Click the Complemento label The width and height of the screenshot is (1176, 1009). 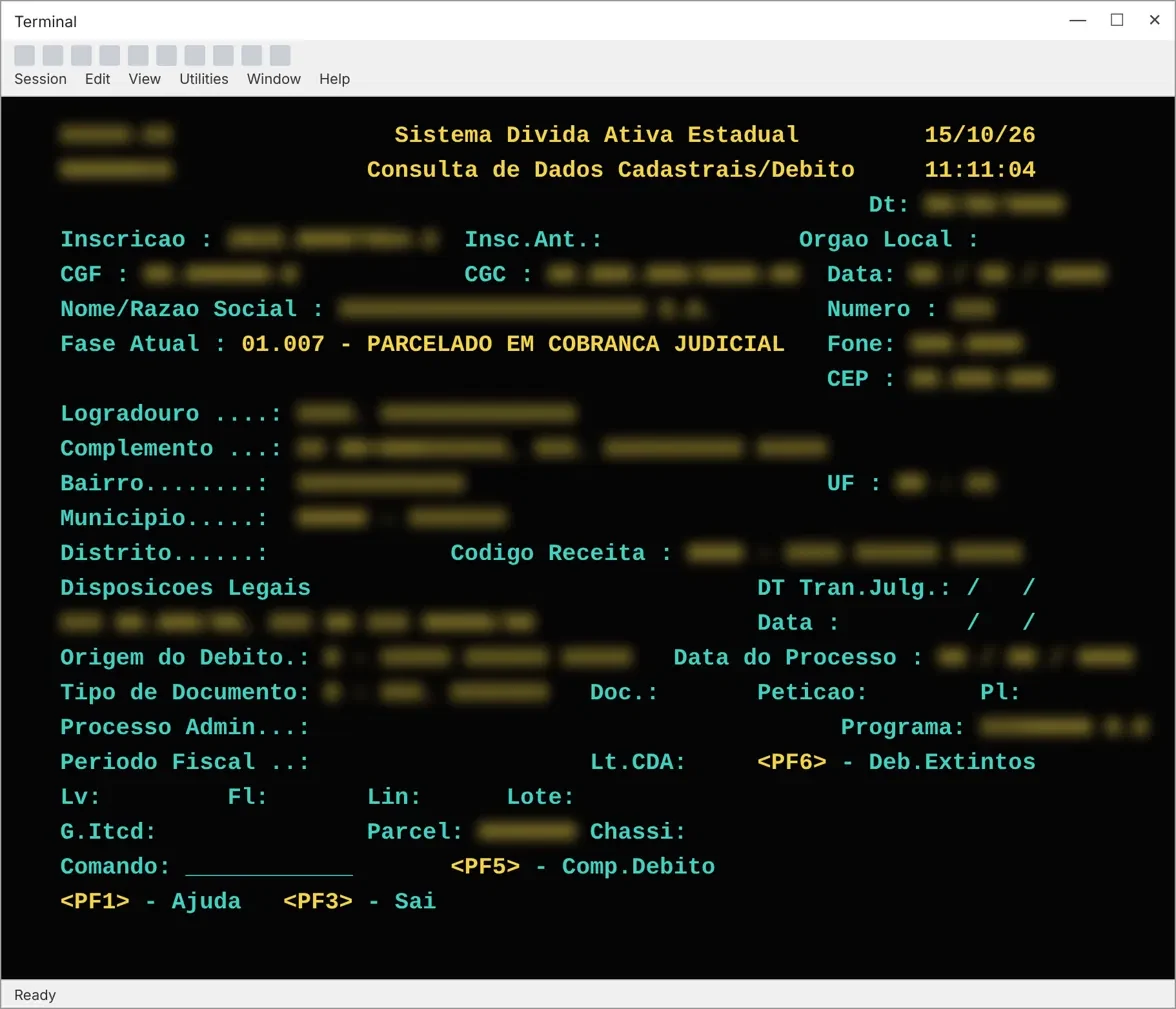pos(170,448)
